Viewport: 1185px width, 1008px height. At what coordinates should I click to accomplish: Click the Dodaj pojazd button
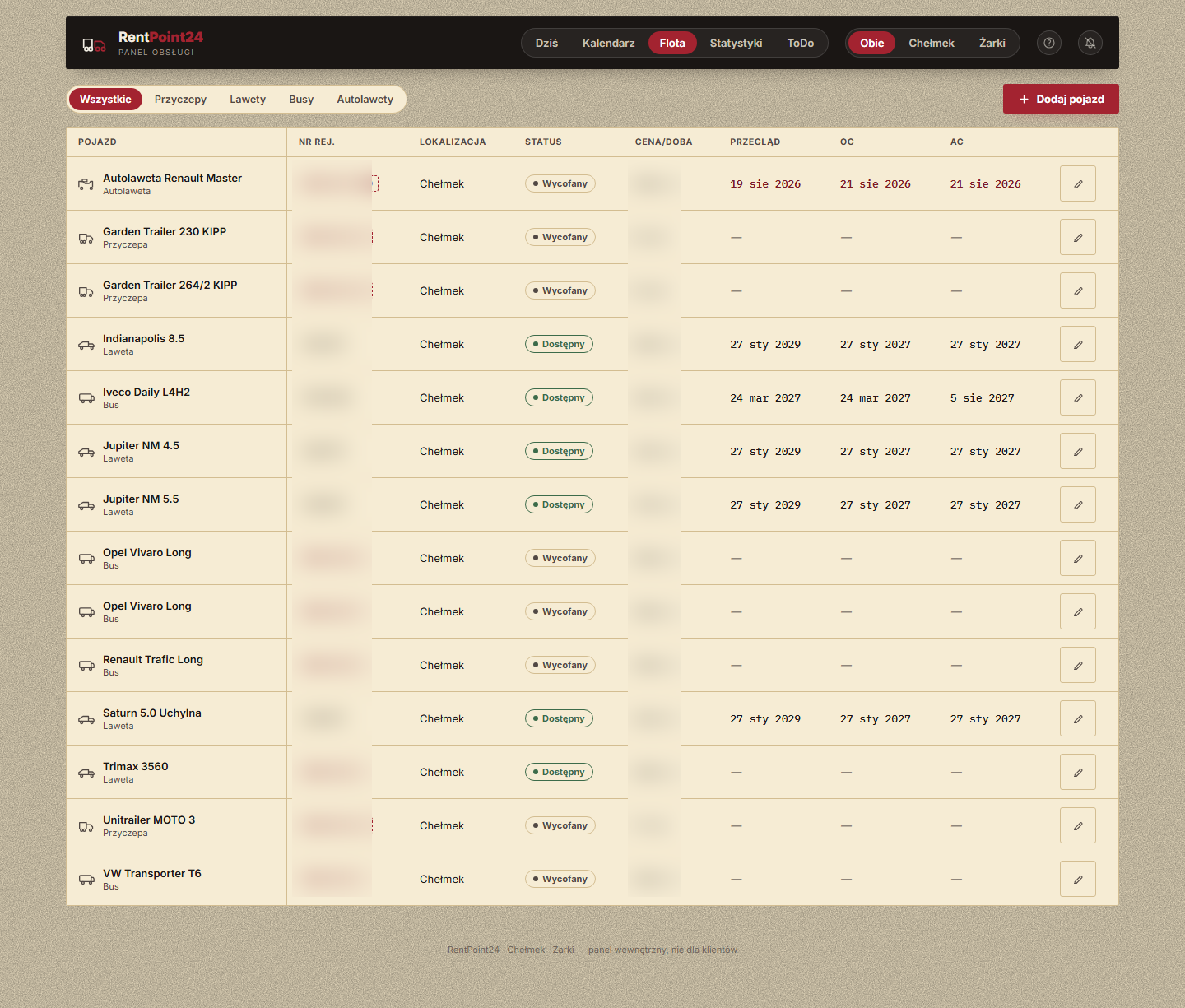coord(1061,99)
